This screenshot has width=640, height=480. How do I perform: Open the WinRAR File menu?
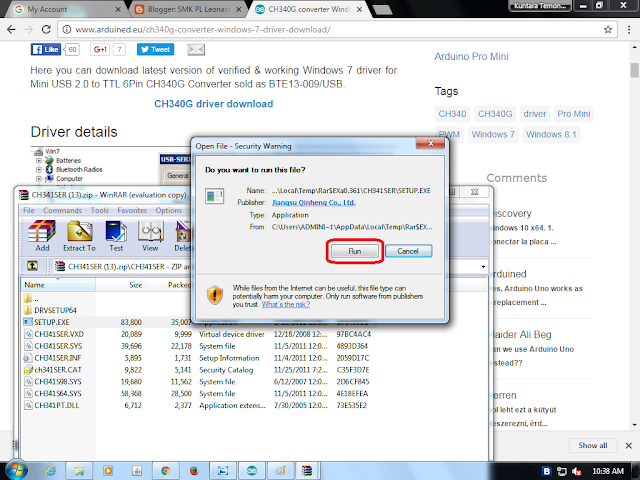(29, 210)
